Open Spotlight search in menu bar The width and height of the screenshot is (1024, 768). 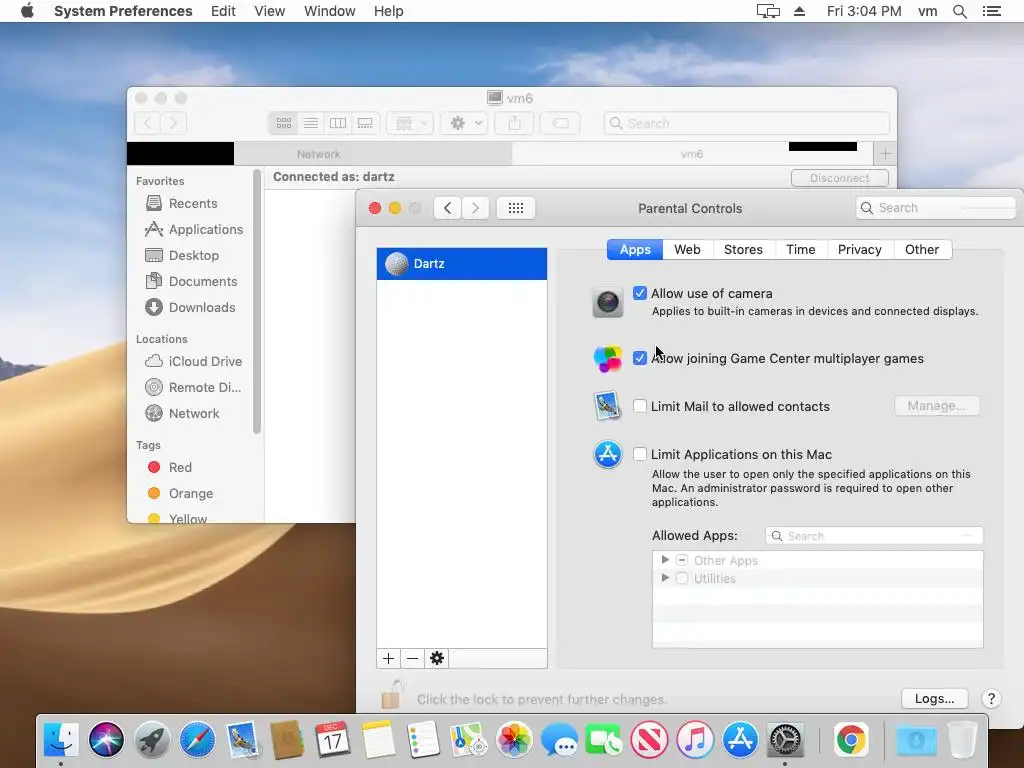[959, 11]
